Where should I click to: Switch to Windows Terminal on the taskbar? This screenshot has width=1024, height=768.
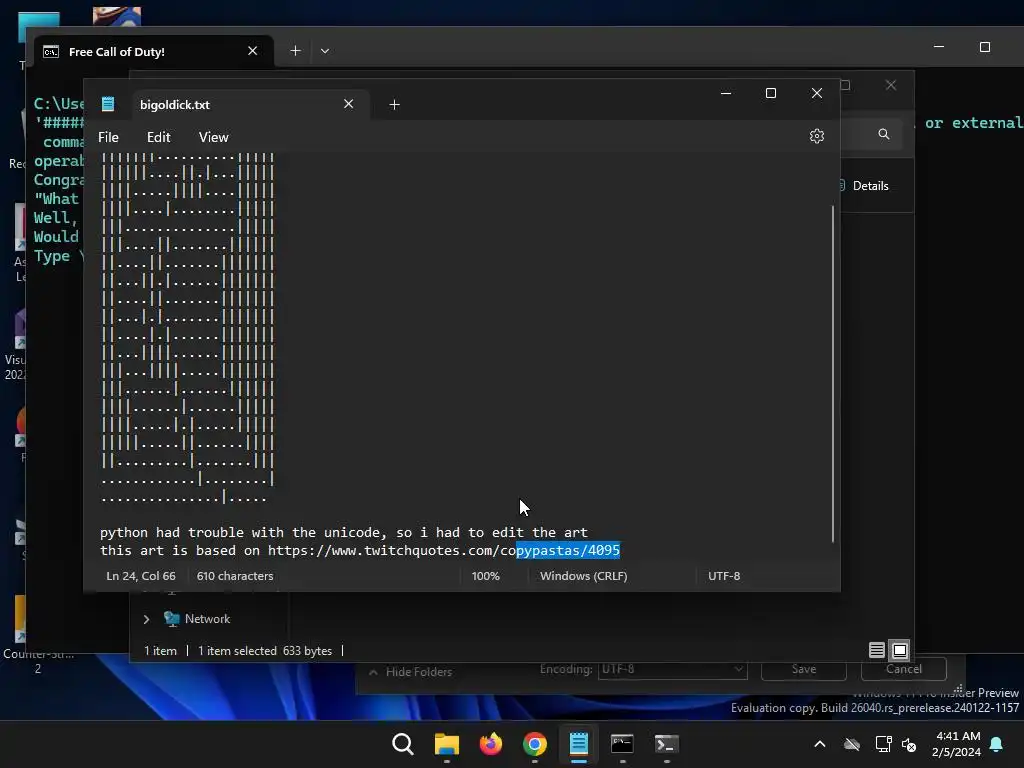pyautogui.click(x=666, y=744)
